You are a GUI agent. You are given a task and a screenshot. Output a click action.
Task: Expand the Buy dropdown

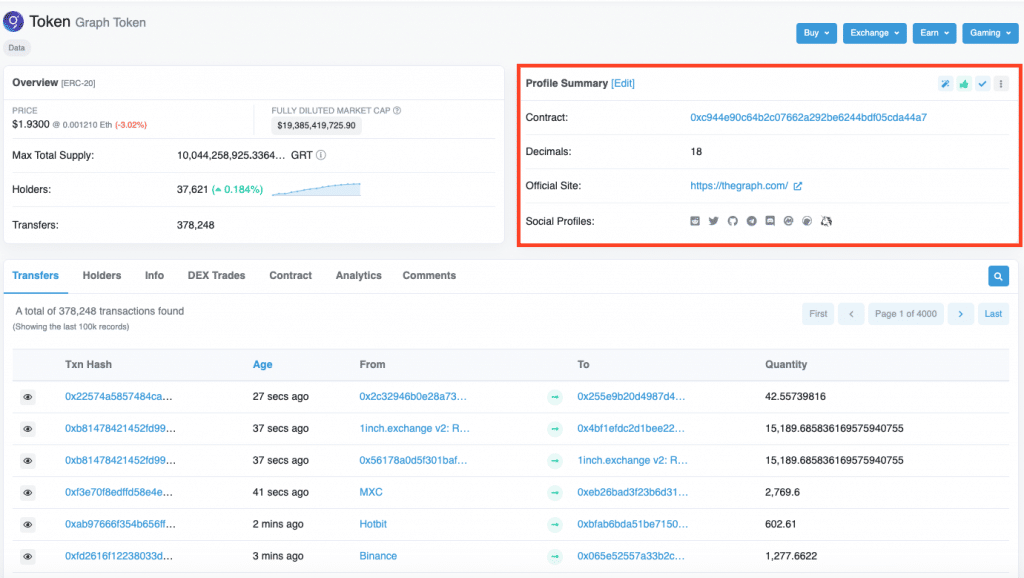(x=816, y=33)
